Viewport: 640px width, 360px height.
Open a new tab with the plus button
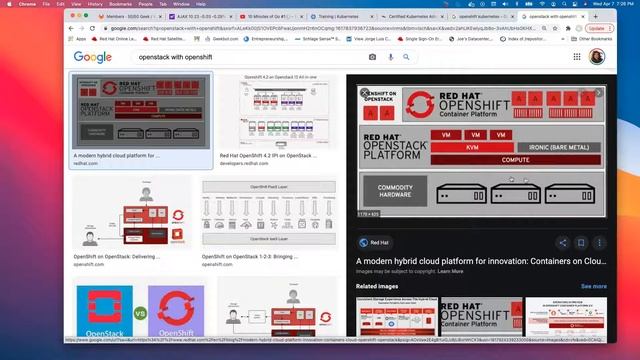click(596, 17)
